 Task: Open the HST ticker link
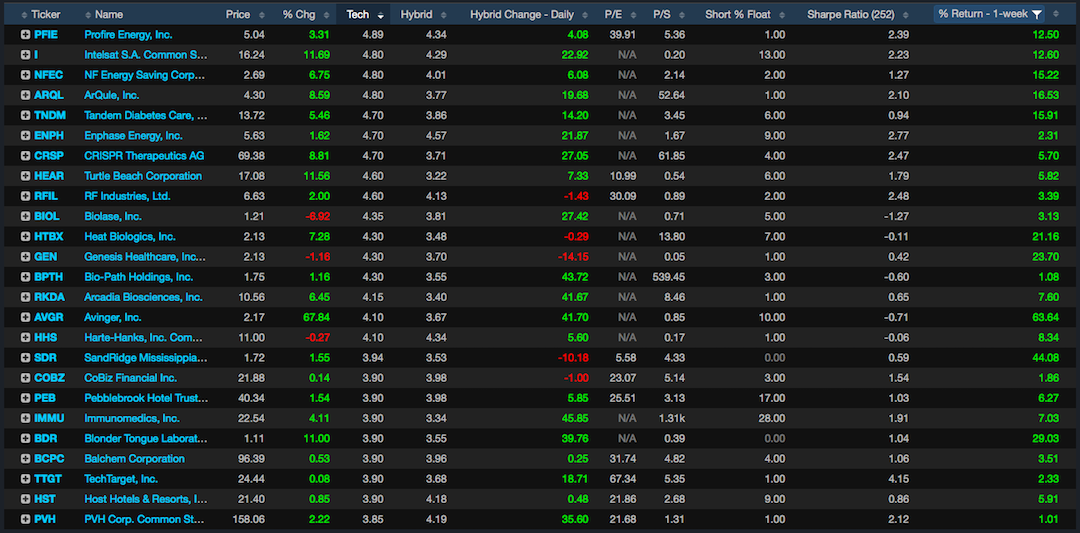[45, 499]
